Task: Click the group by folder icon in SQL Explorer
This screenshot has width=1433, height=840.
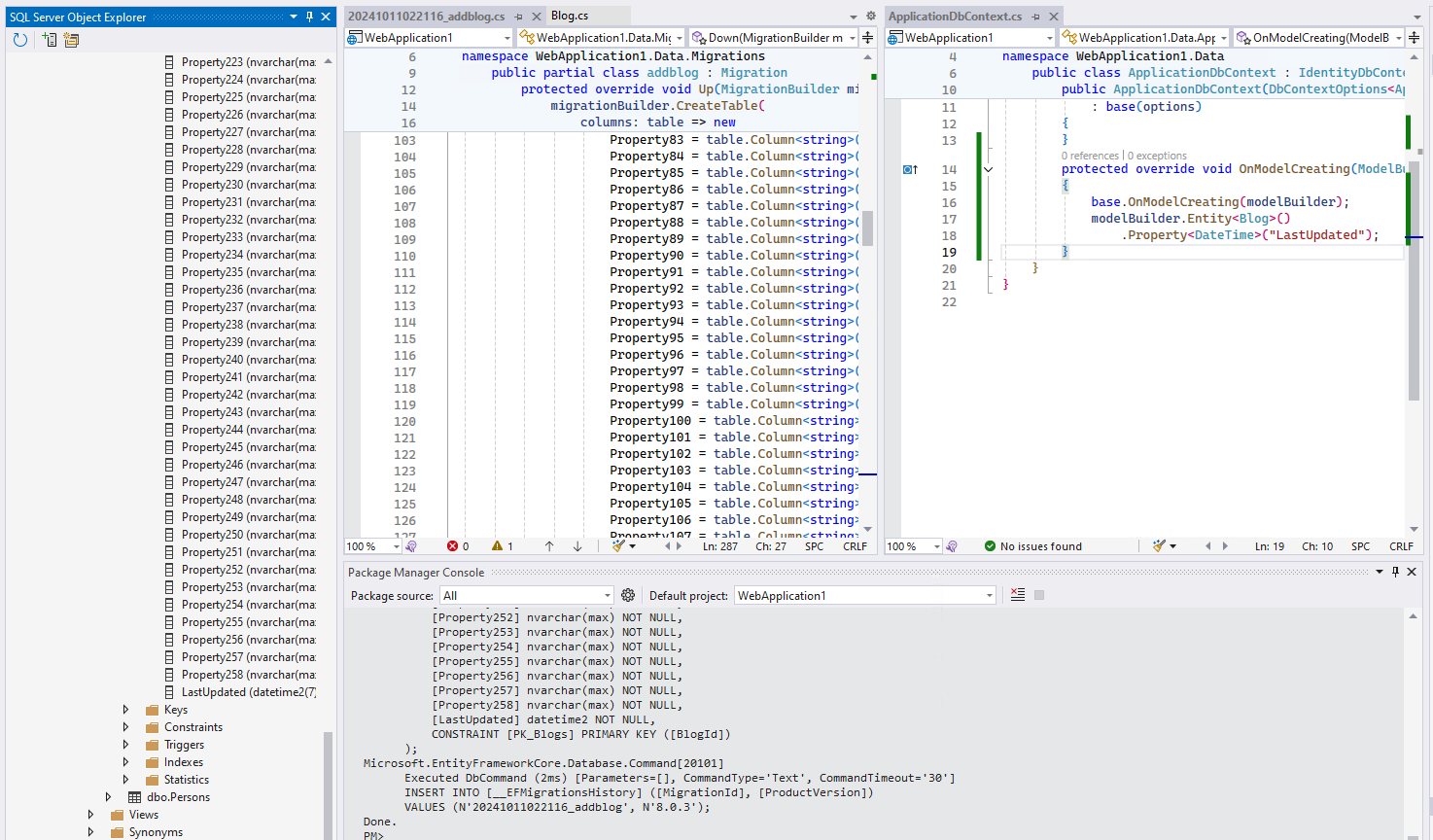Action: click(x=71, y=40)
